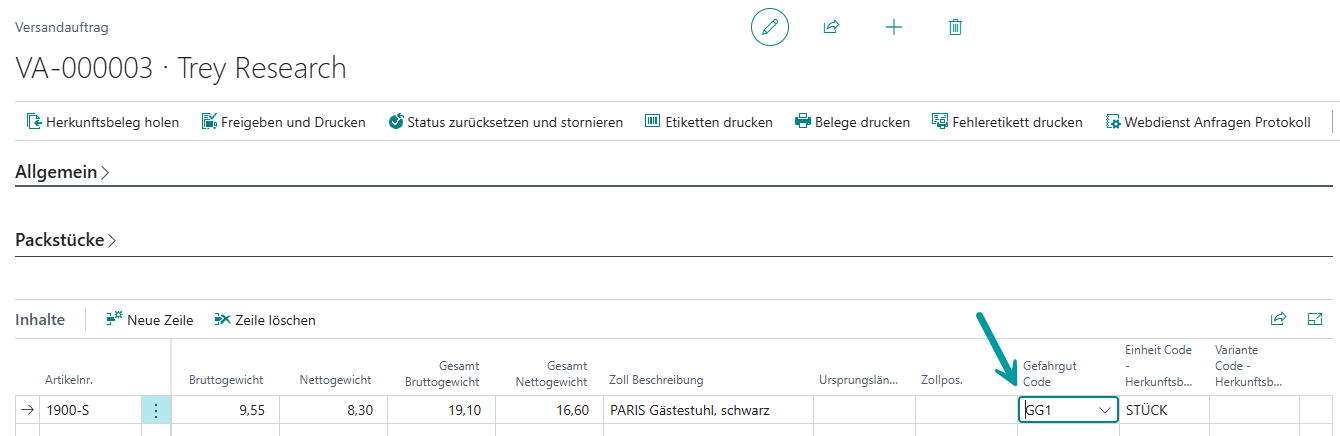This screenshot has height=436, width=1340.
Task: Click the Variante Code cell for 1900-S
Action: (x=1254, y=410)
